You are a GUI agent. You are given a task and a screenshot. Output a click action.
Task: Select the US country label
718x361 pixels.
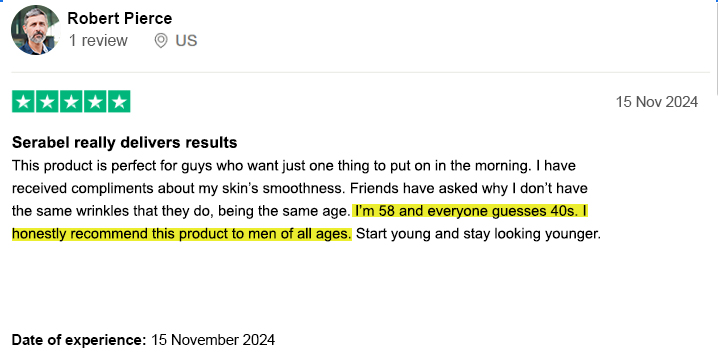186,40
